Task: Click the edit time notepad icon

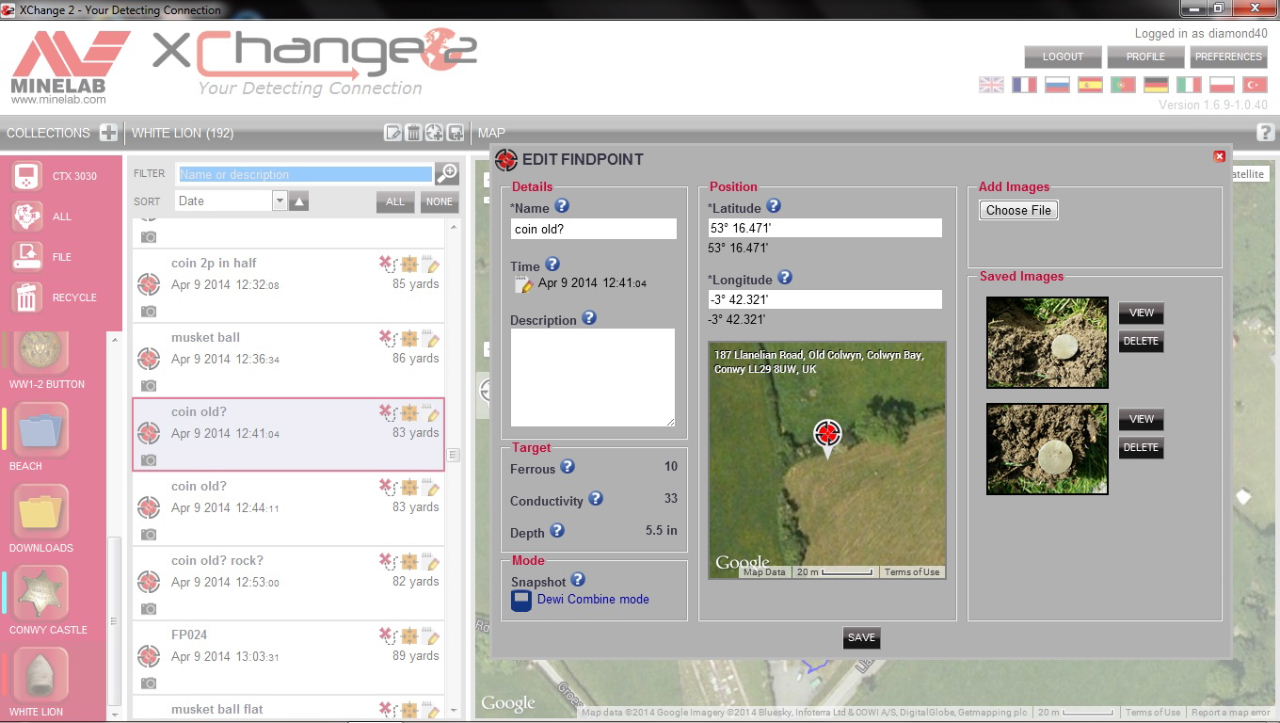Action: coord(523,284)
